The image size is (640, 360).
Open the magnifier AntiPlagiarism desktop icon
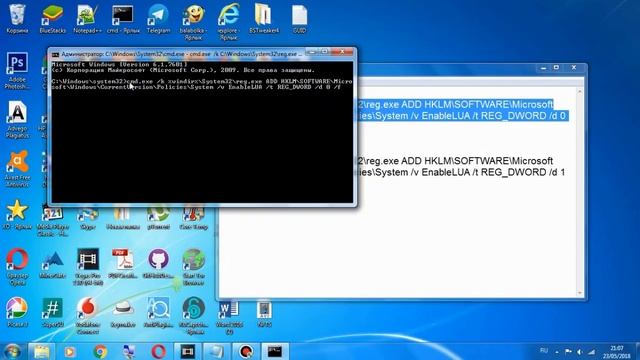[158, 313]
